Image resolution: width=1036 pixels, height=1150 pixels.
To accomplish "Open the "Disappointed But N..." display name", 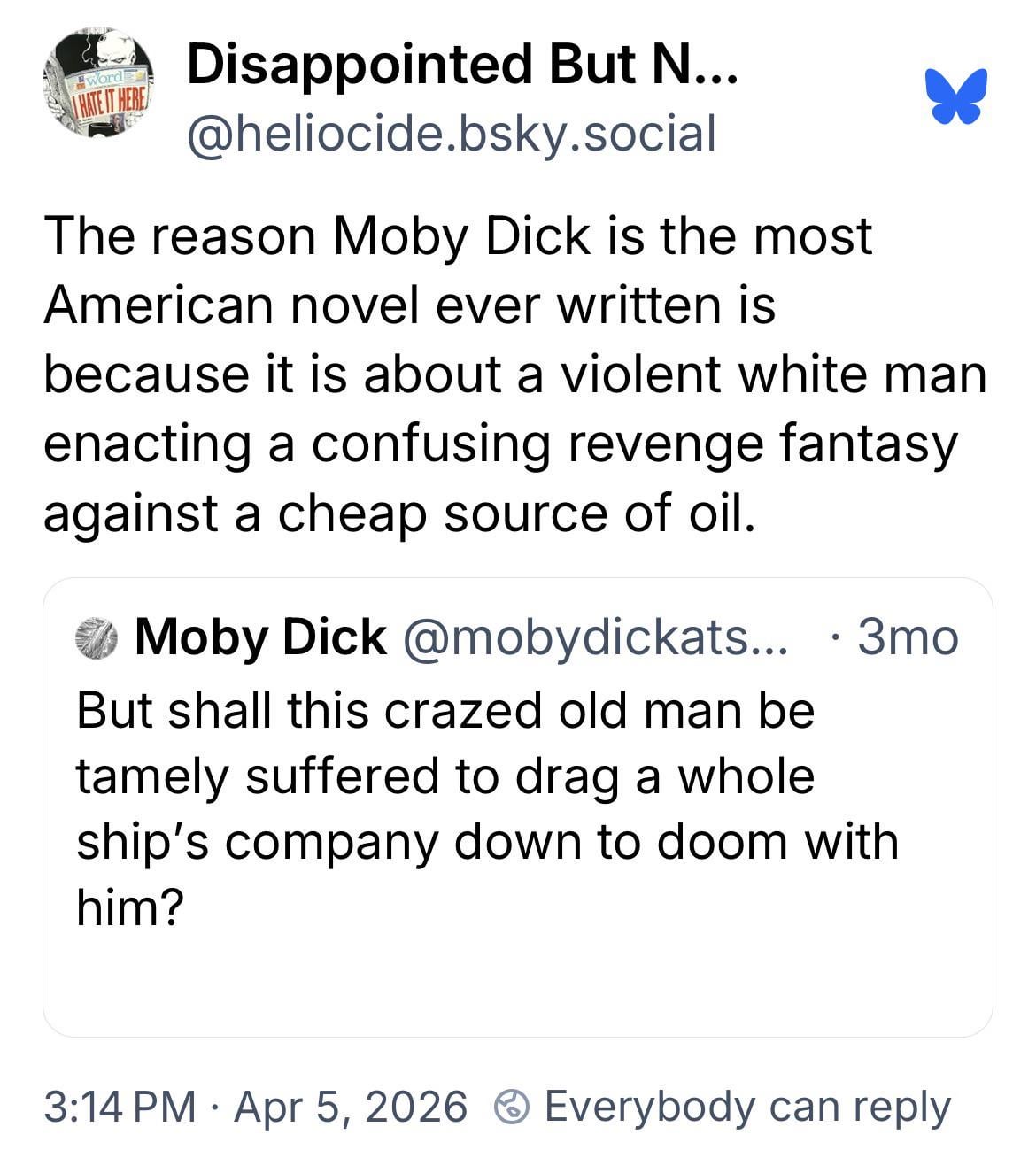I will click(x=460, y=64).
